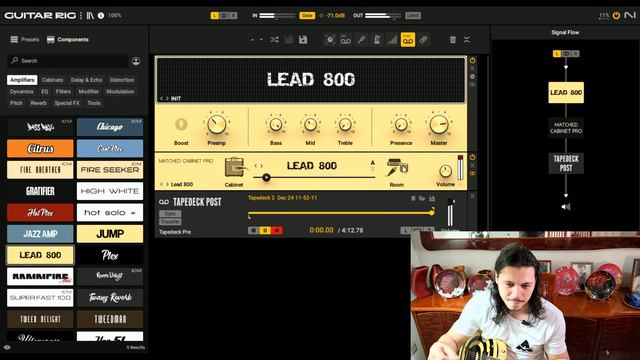This screenshot has height=360, width=640.
Task: Click the 100% zoom percentage
Action: [x=115, y=16]
